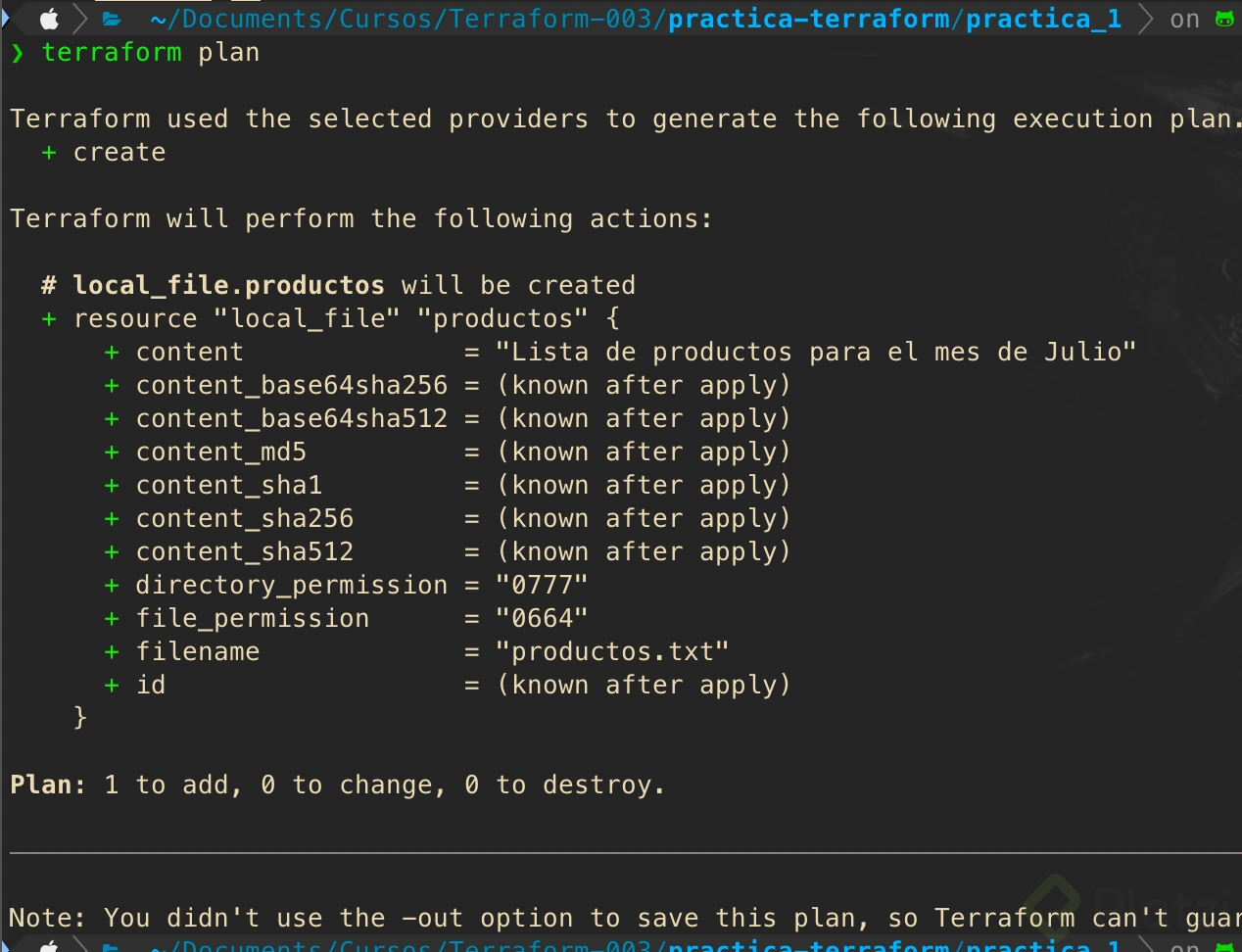Click the -out option in the Note line

click(x=432, y=919)
